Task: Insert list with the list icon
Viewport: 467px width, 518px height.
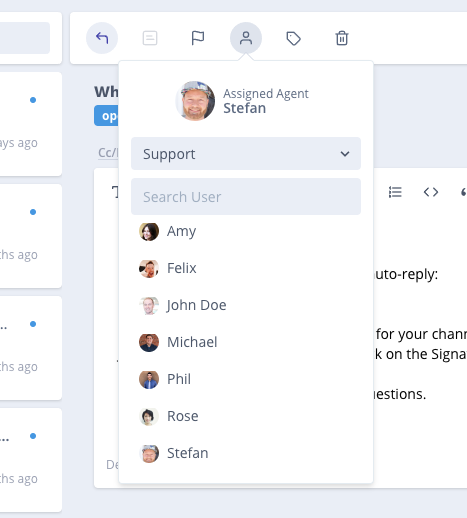Action: click(395, 192)
